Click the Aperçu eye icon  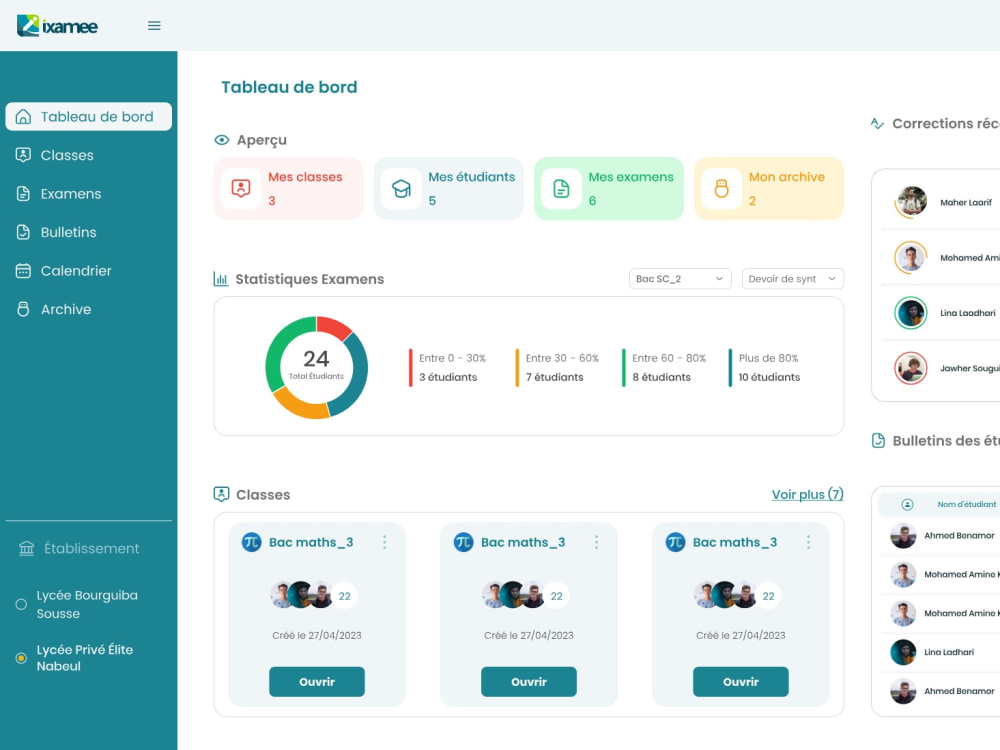[221, 140]
